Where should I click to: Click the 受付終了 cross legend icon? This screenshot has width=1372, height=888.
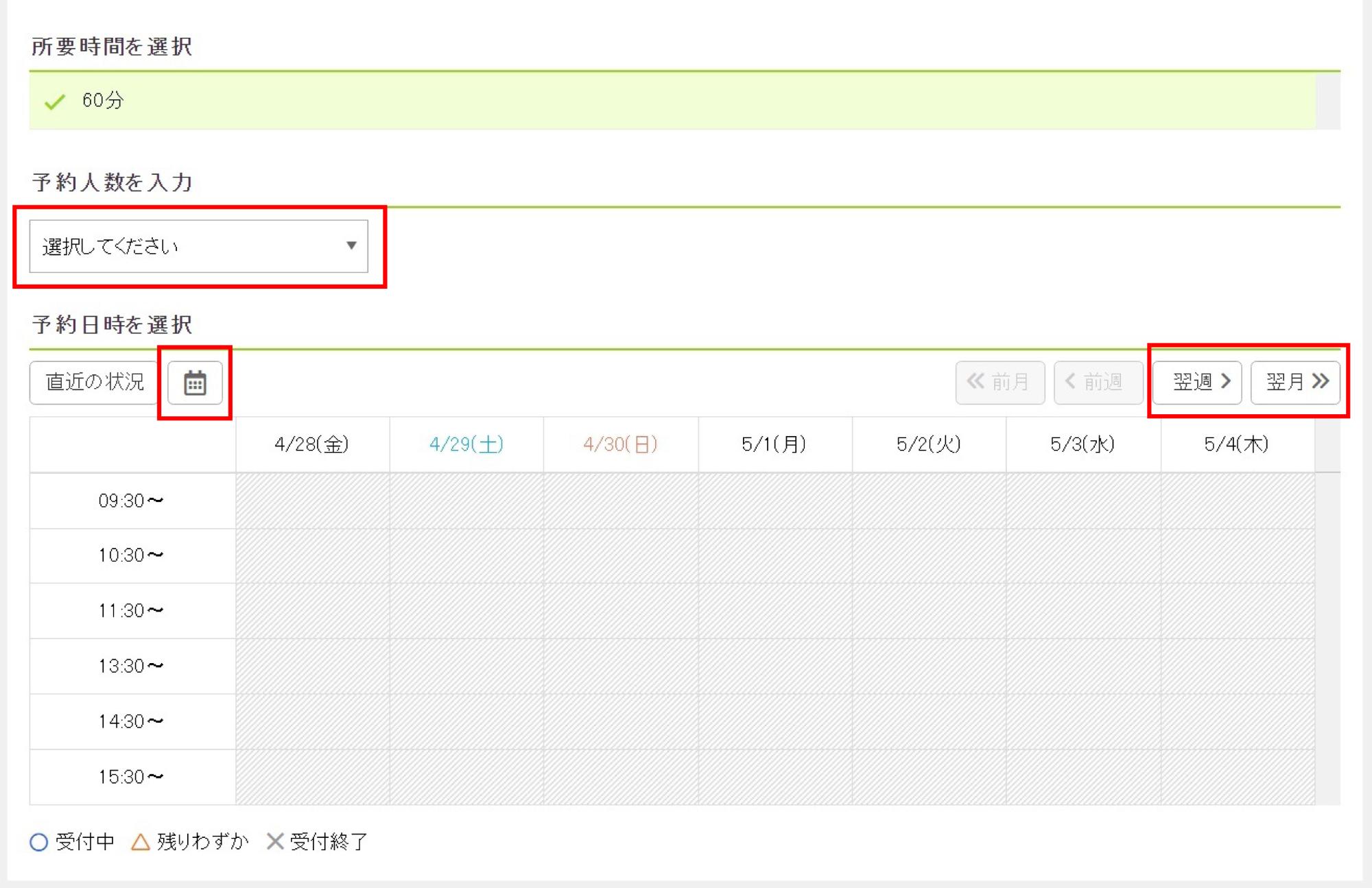pyautogui.click(x=275, y=841)
